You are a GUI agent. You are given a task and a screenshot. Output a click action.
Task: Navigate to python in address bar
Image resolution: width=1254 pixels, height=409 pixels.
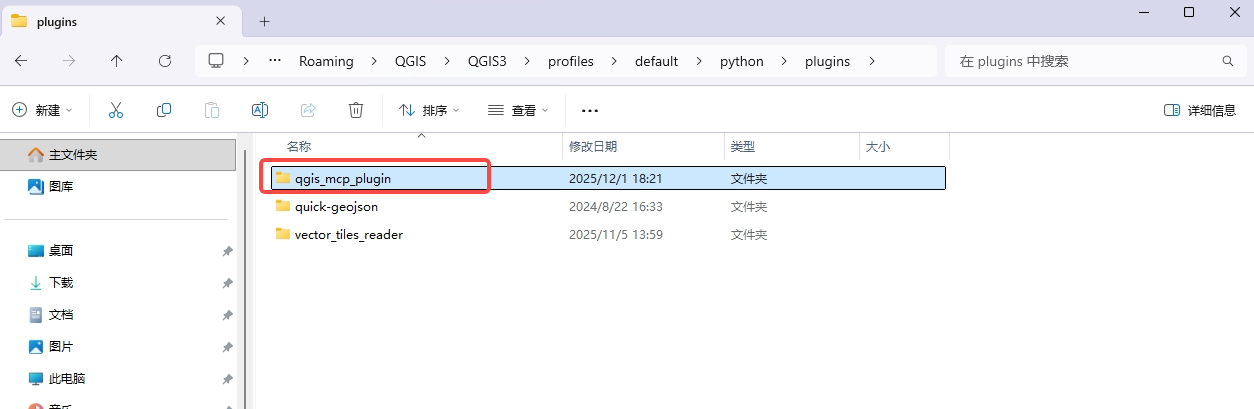pyautogui.click(x=741, y=61)
